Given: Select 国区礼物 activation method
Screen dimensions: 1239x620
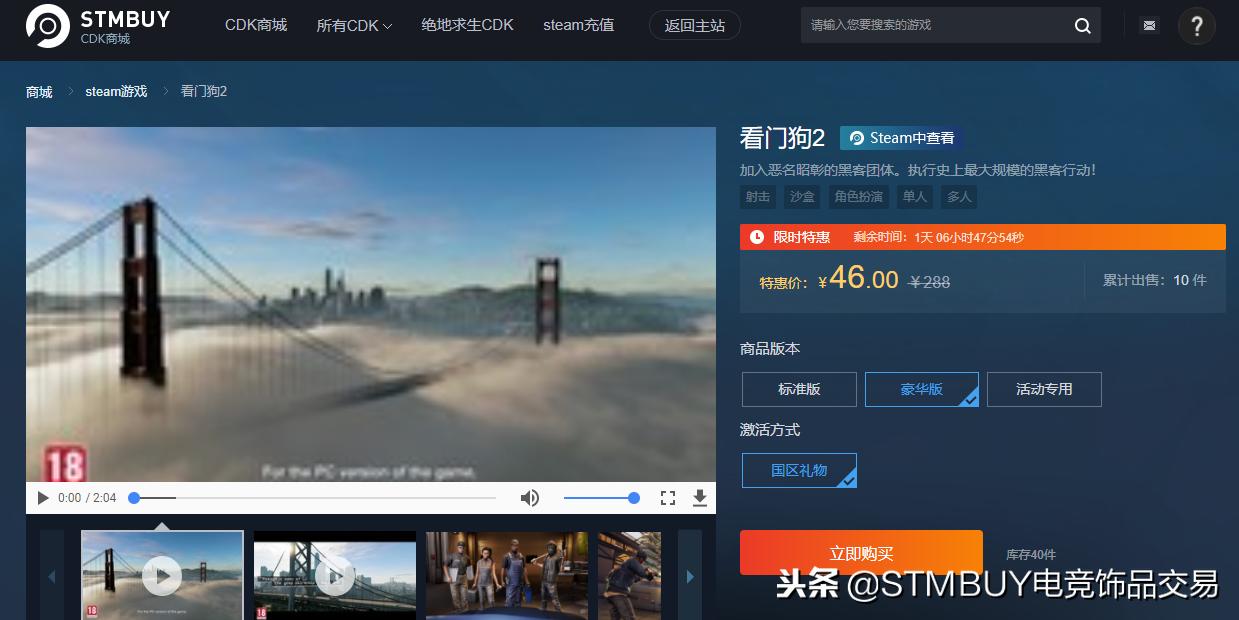Looking at the screenshot, I should 799,470.
